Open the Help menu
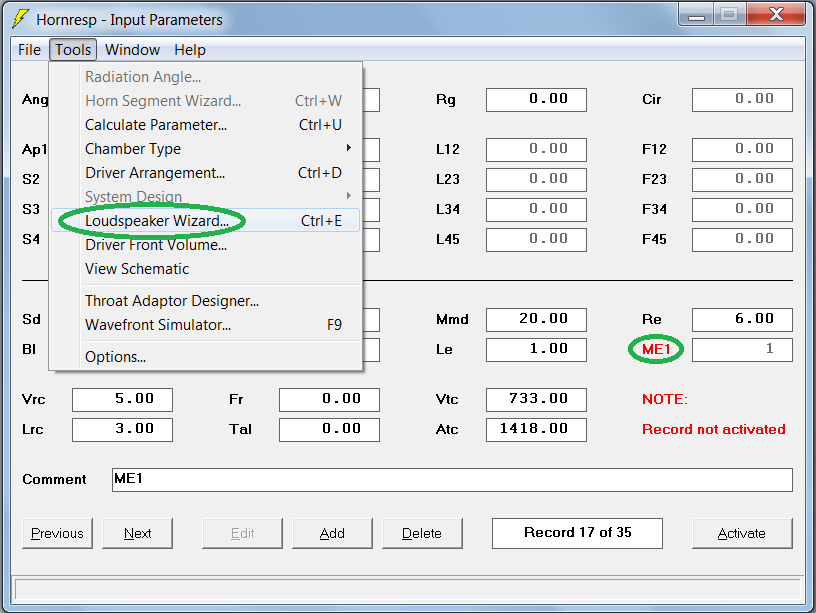This screenshot has width=816, height=613. coord(189,50)
